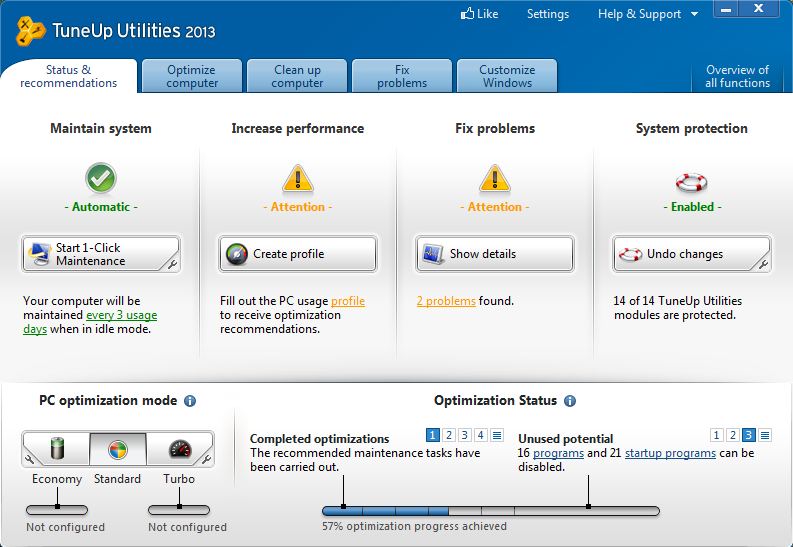
Task: Open Settings in the title bar
Action: tap(548, 14)
